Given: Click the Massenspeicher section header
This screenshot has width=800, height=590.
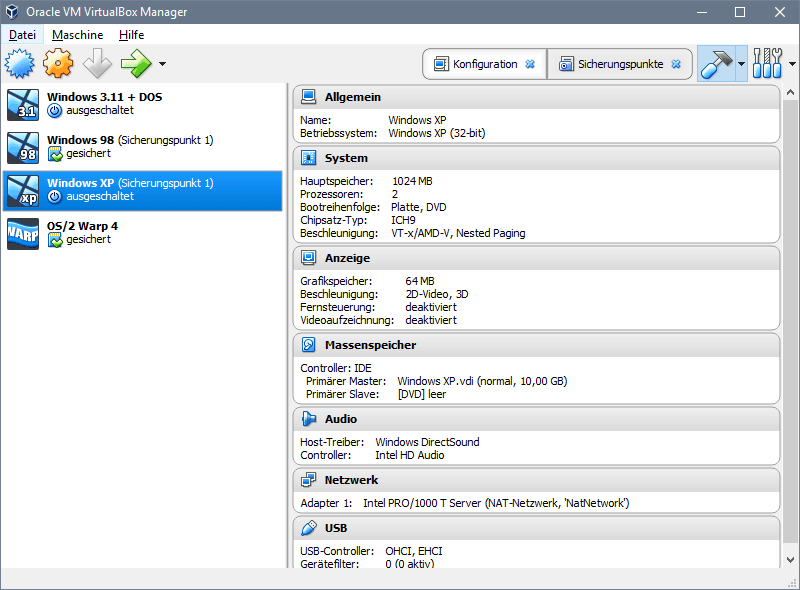Looking at the screenshot, I should coord(536,345).
